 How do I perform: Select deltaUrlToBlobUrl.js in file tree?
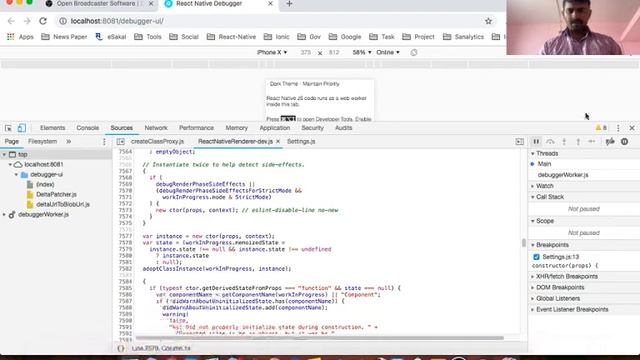(63, 204)
